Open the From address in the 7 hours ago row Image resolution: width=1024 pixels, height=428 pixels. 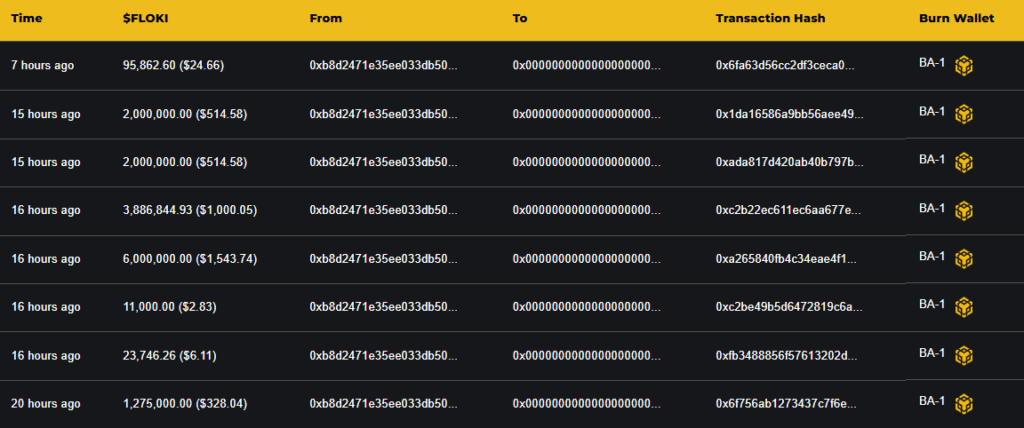(x=383, y=66)
